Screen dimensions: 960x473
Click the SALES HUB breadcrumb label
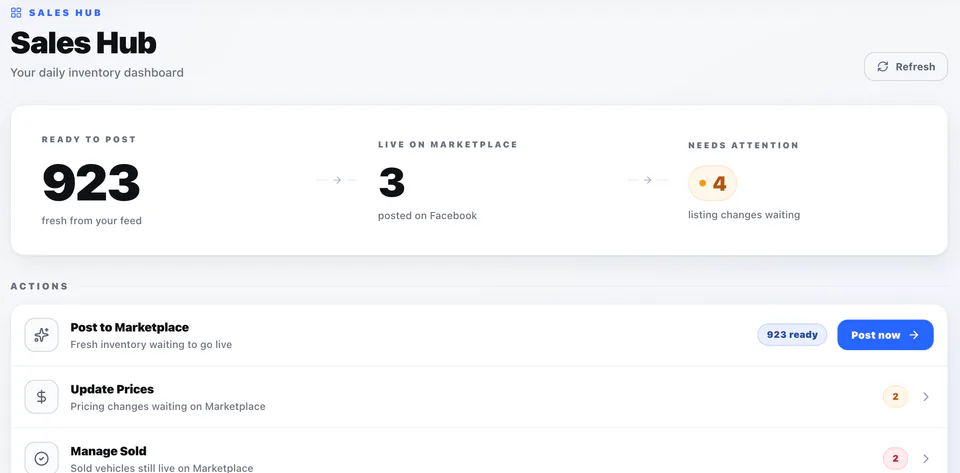coord(65,12)
